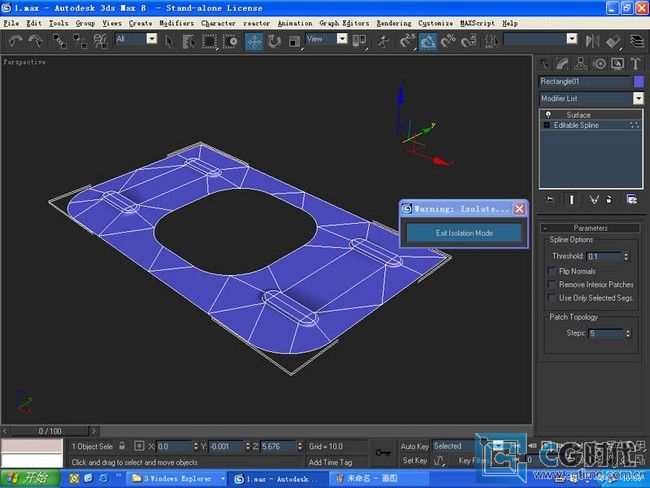
Task: Select Editable Spline in modifier stack
Action: [576, 125]
